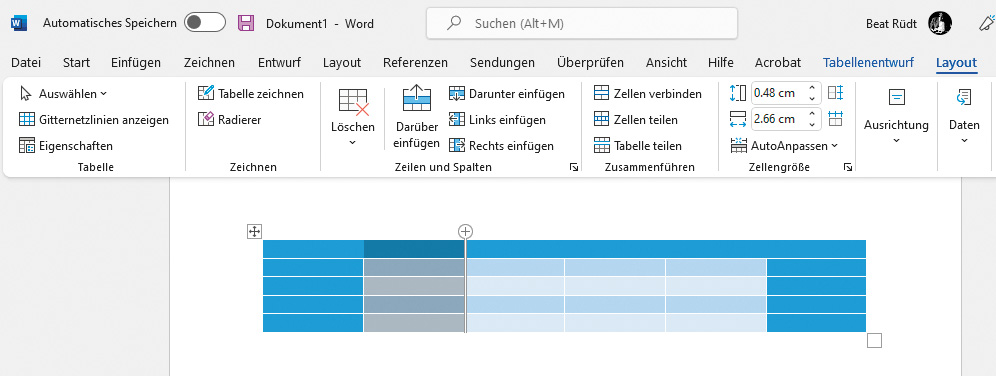Open table Eigenschaften
This screenshot has height=376, width=996.
[x=65, y=145]
